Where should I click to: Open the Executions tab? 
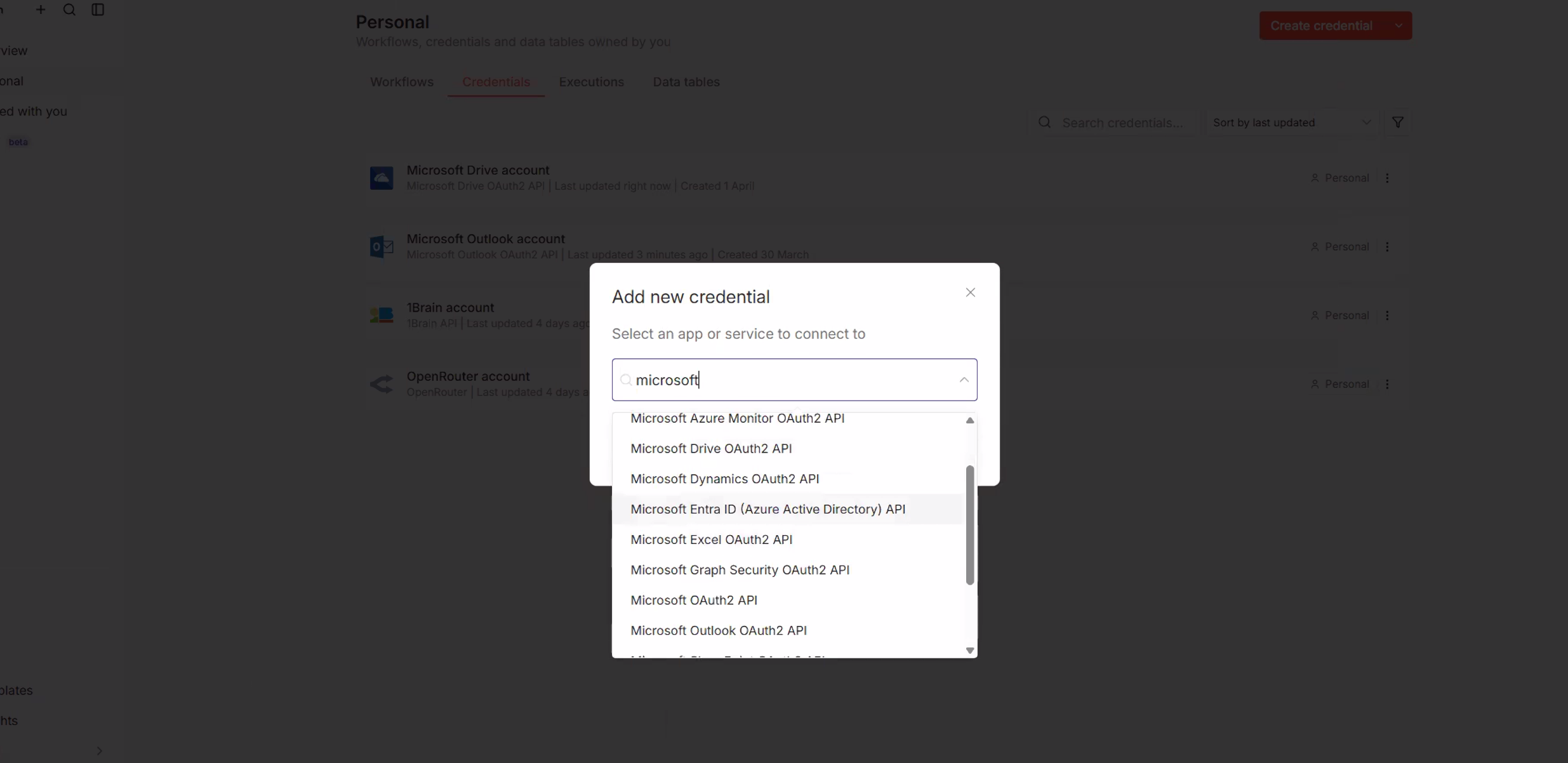pyautogui.click(x=591, y=82)
